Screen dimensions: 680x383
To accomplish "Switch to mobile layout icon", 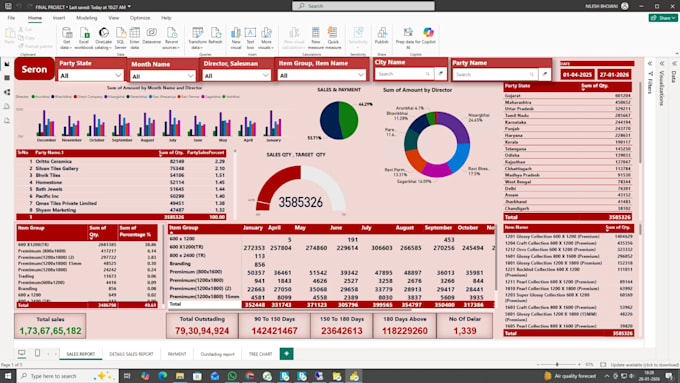I will [37, 353].
